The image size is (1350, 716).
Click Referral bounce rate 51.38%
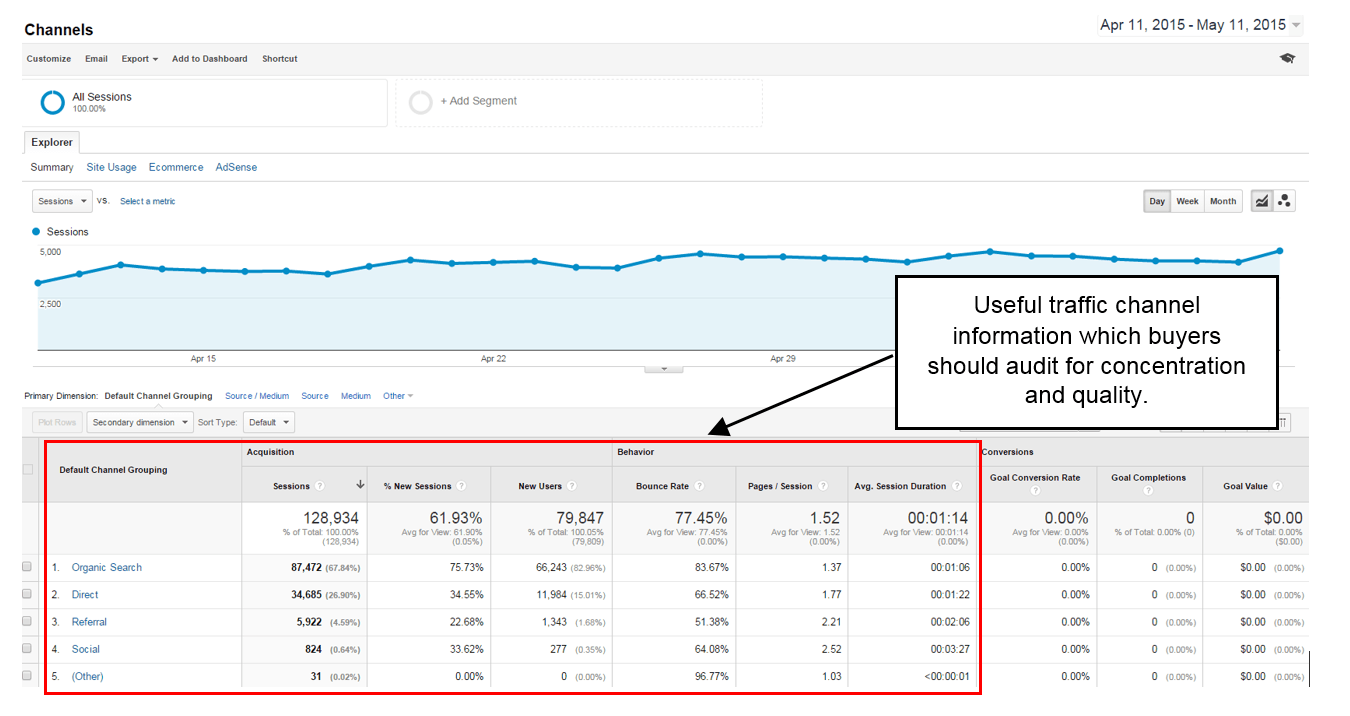710,622
